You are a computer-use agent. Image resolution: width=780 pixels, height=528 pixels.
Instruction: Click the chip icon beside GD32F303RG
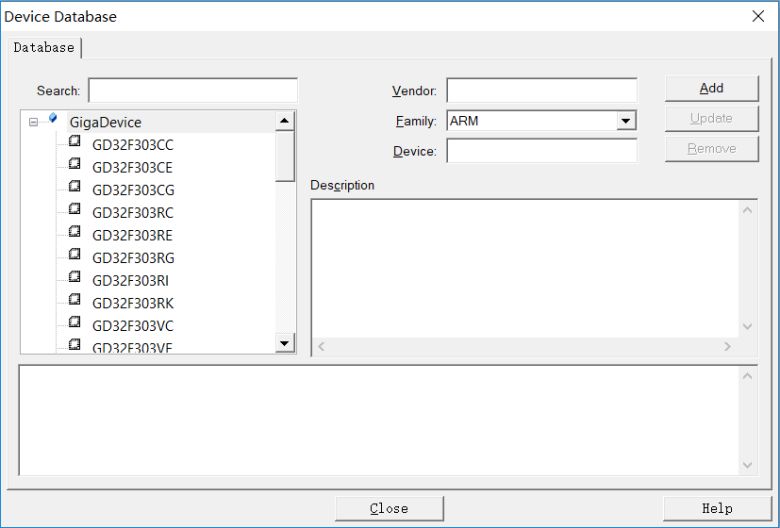coord(75,254)
